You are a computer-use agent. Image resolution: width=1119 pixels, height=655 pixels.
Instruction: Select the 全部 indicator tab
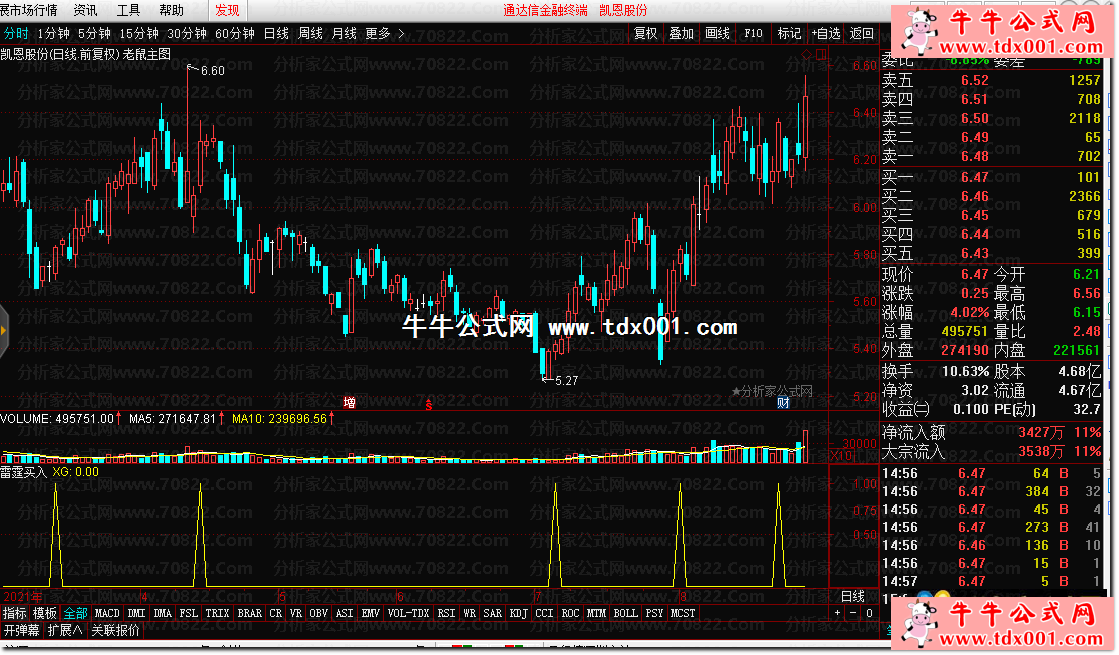[76, 613]
